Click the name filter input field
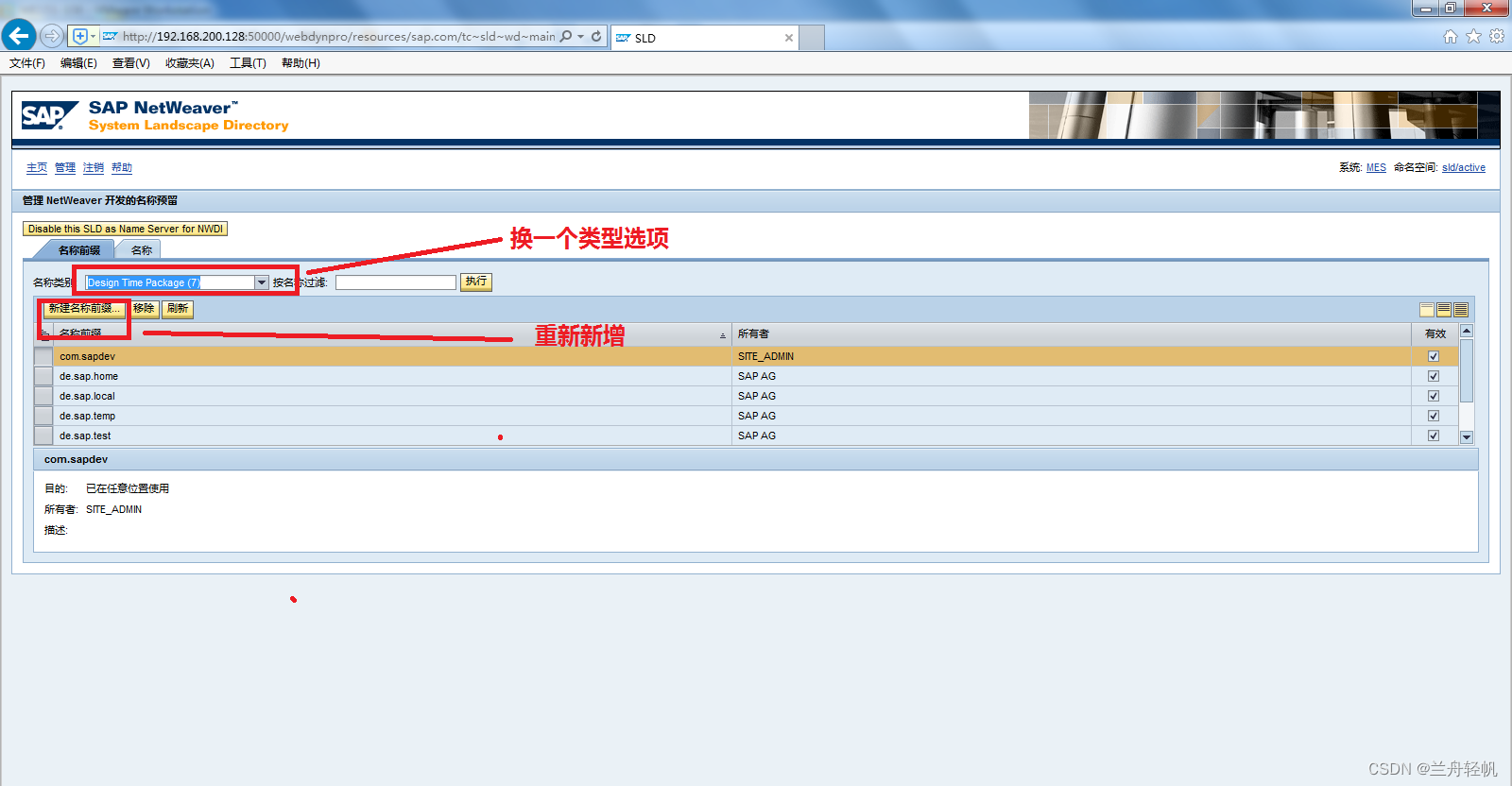1512x786 pixels. coord(396,282)
